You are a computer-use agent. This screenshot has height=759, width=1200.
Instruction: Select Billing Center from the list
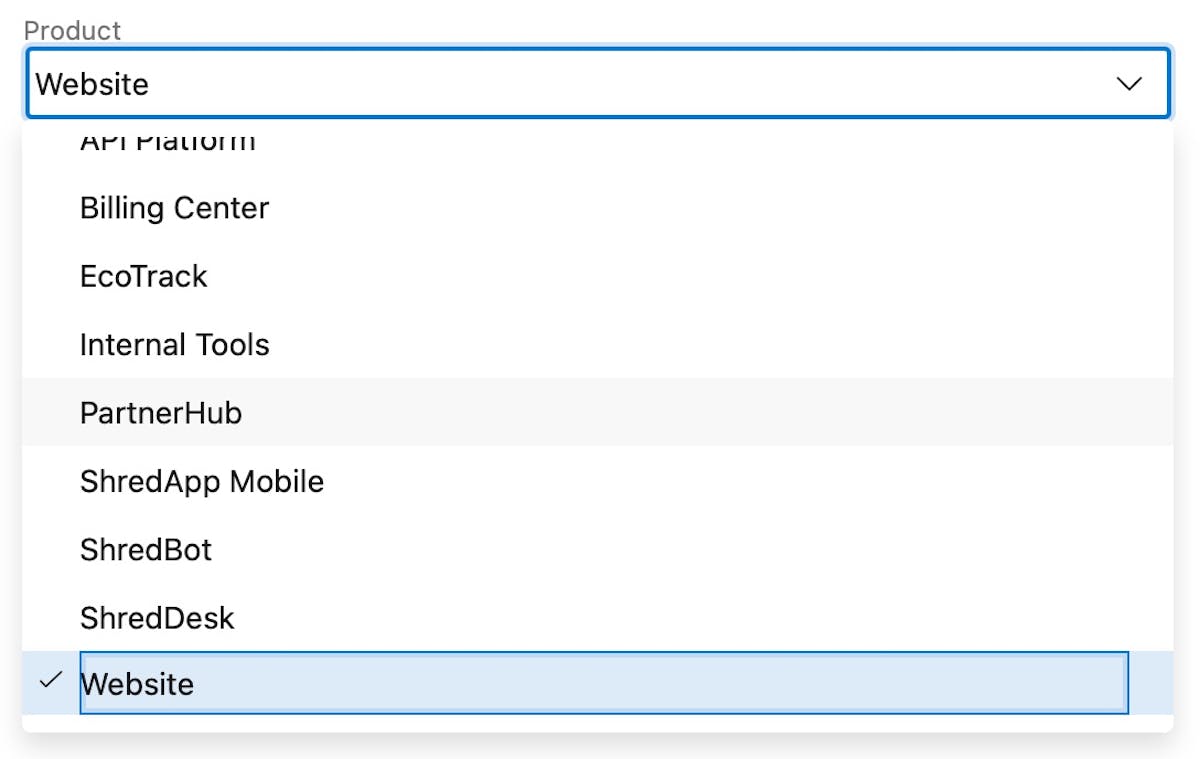click(175, 208)
